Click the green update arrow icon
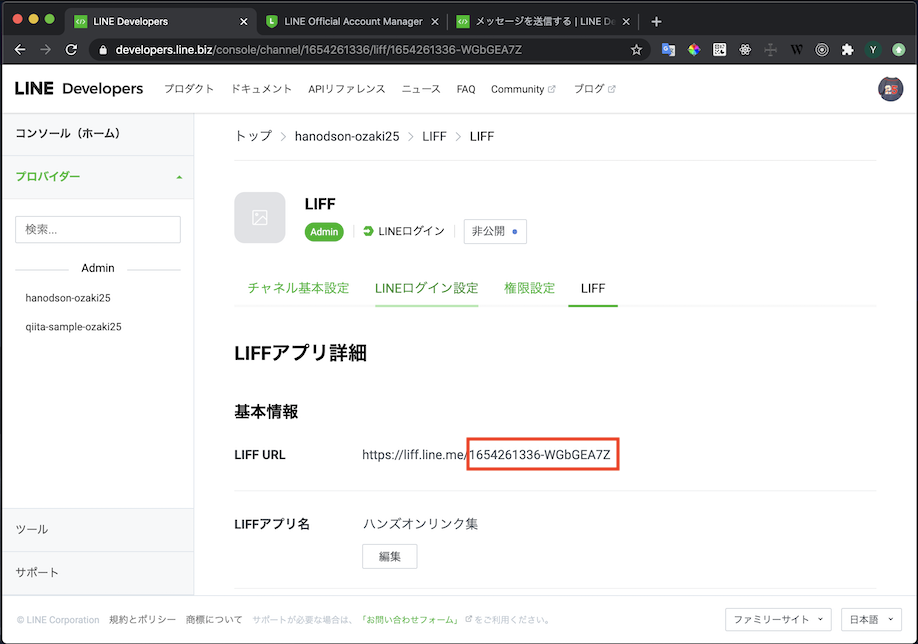 coord(899,50)
